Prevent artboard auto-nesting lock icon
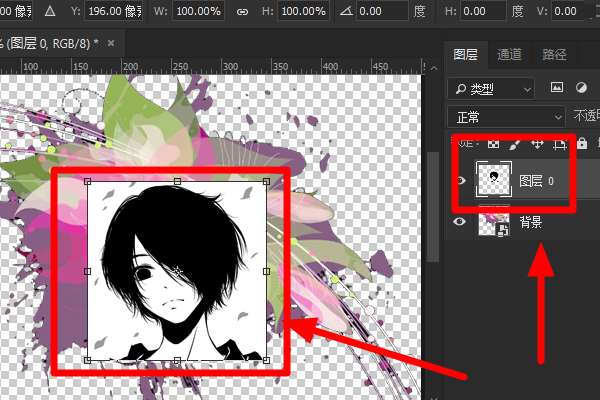The height and width of the screenshot is (400, 600). tap(560, 145)
